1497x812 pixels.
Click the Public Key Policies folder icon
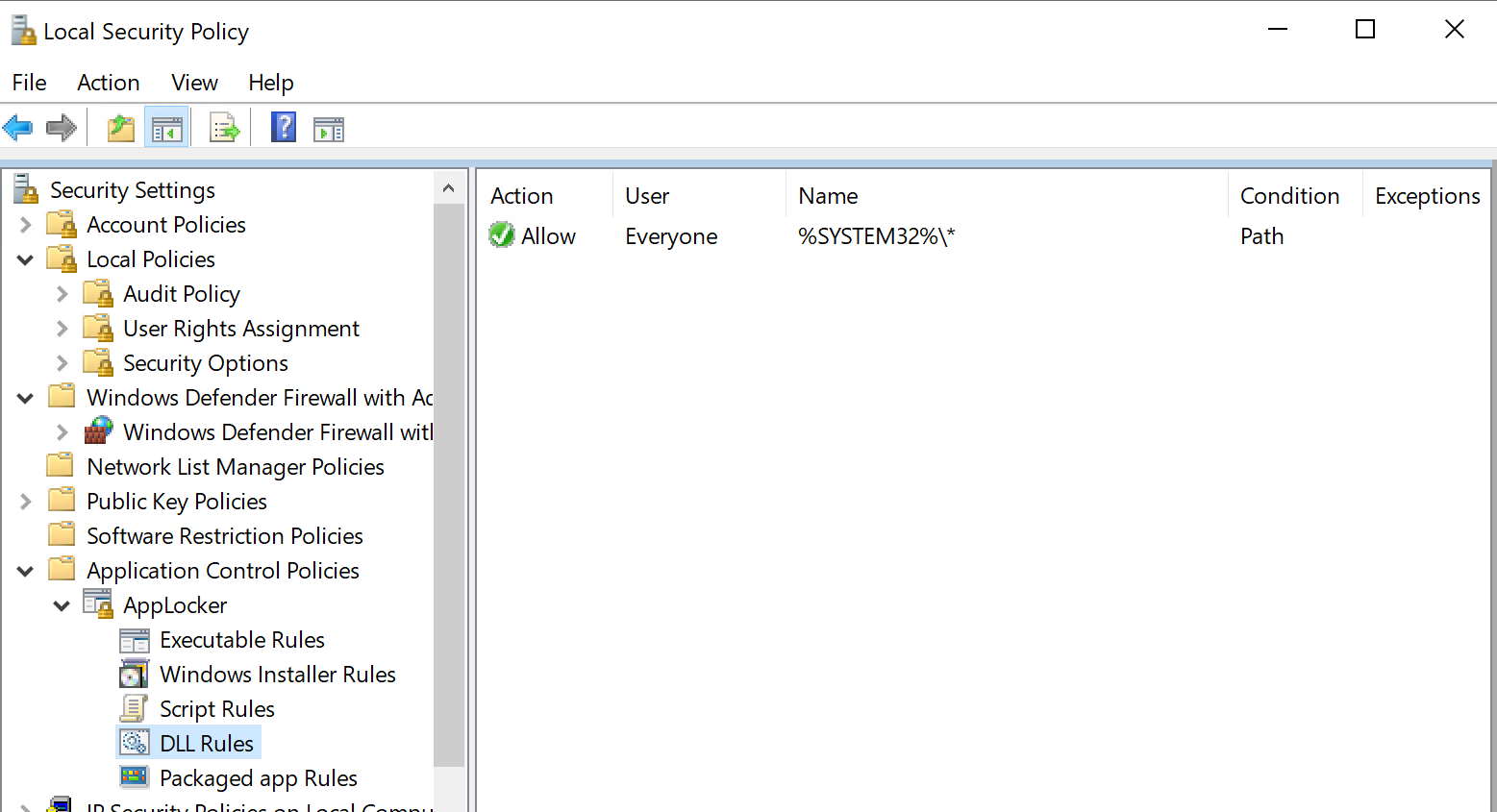pos(62,500)
